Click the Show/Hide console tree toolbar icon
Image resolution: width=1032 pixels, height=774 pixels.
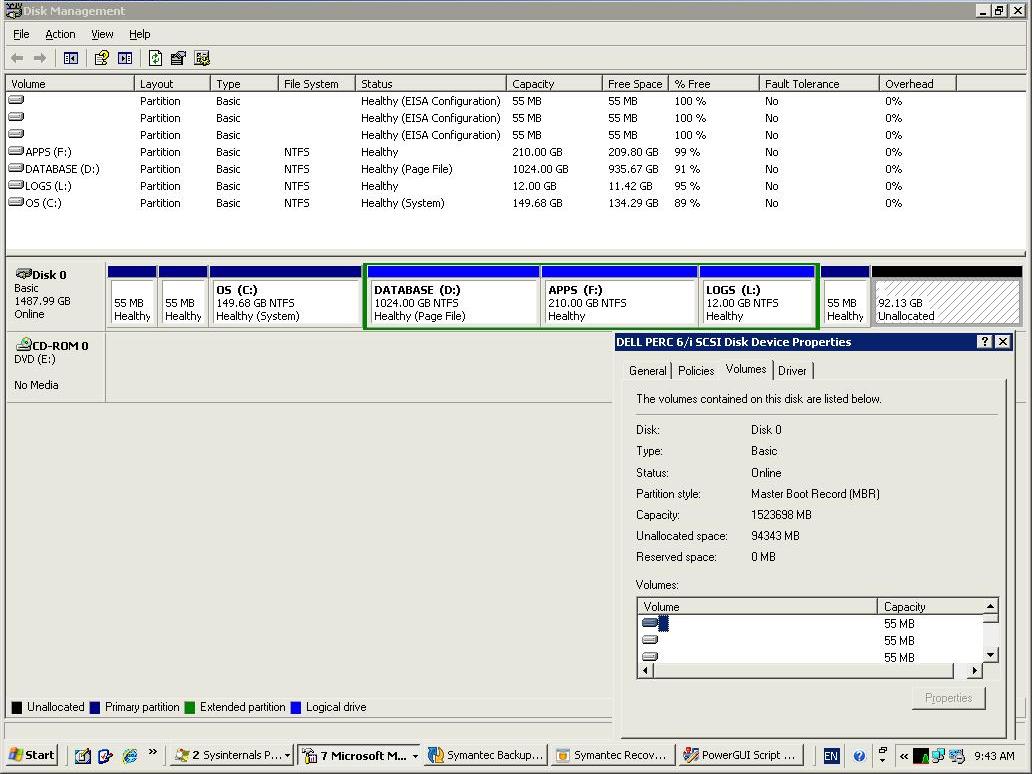click(x=70, y=57)
